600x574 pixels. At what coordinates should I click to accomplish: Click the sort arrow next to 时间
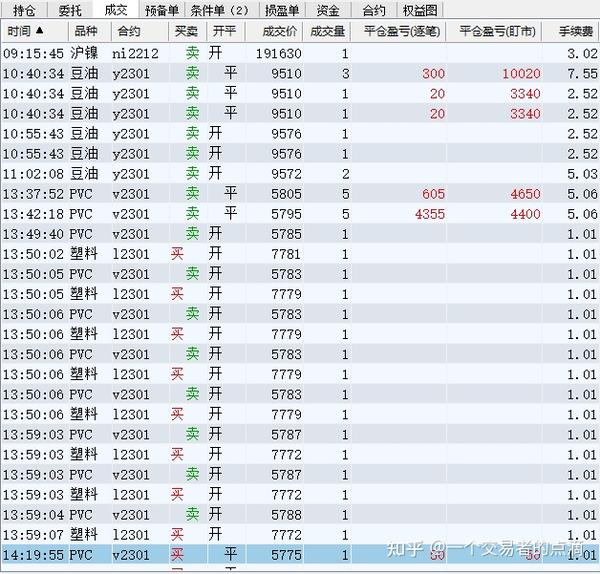click(39, 30)
